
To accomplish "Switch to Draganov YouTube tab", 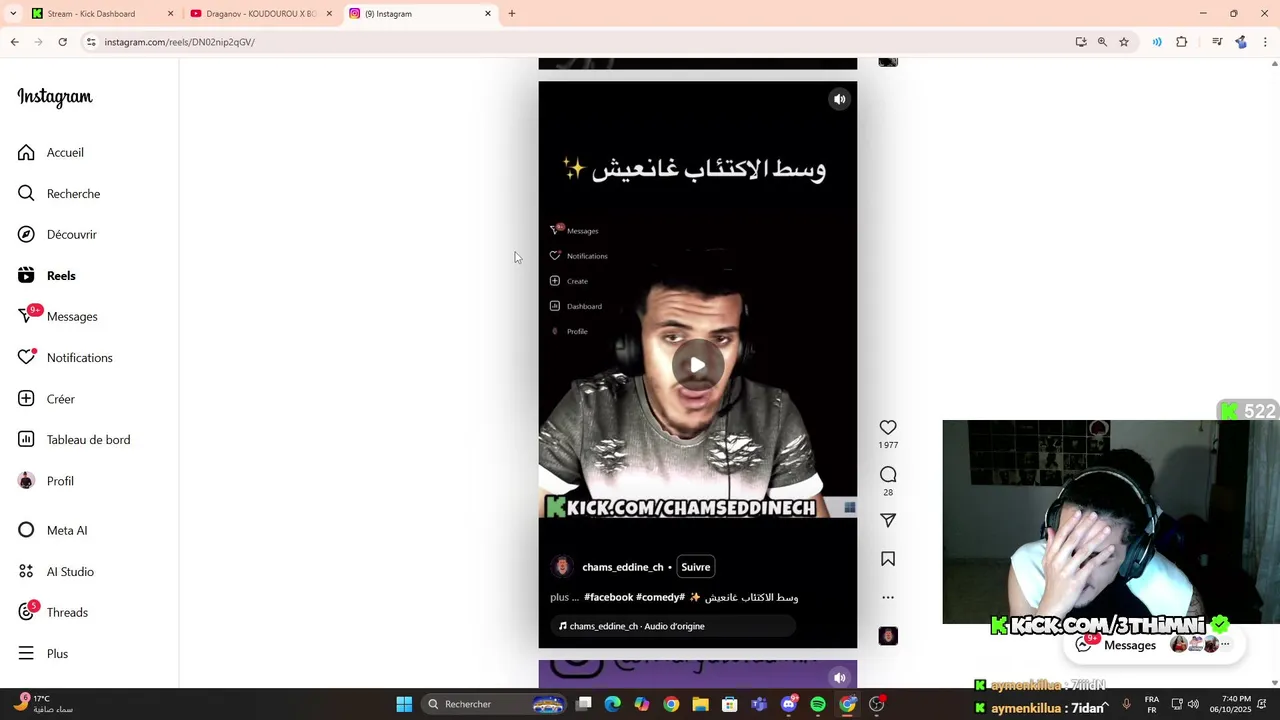I will 261,14.
